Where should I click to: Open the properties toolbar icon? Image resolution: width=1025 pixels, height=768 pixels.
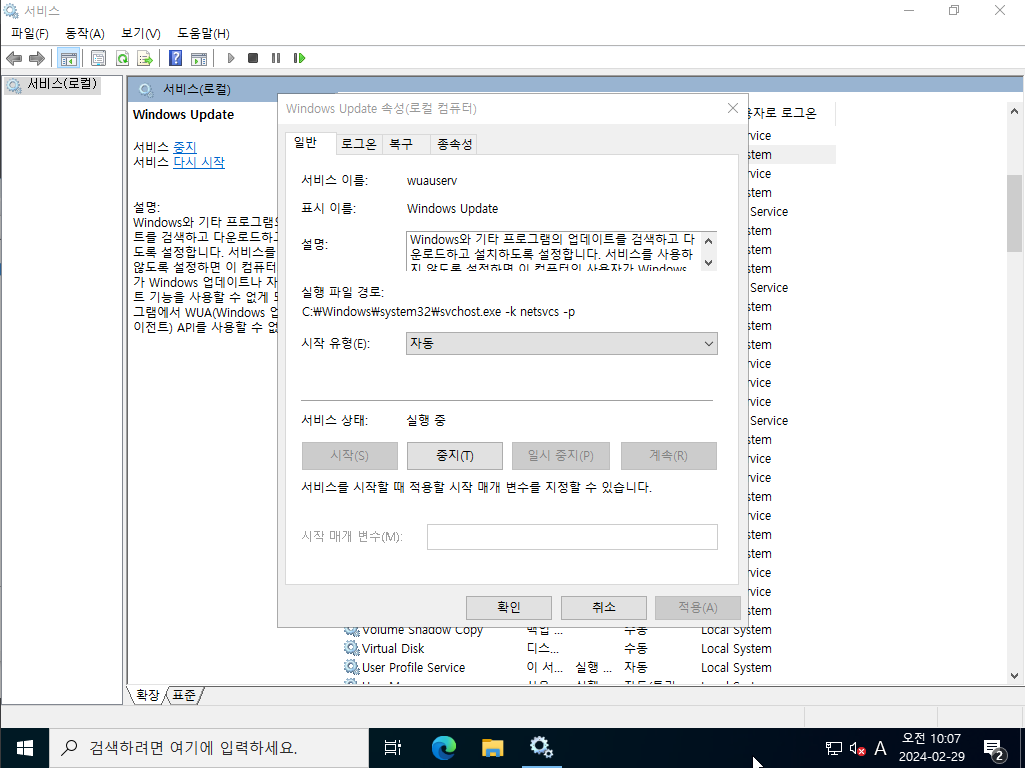(x=98, y=58)
